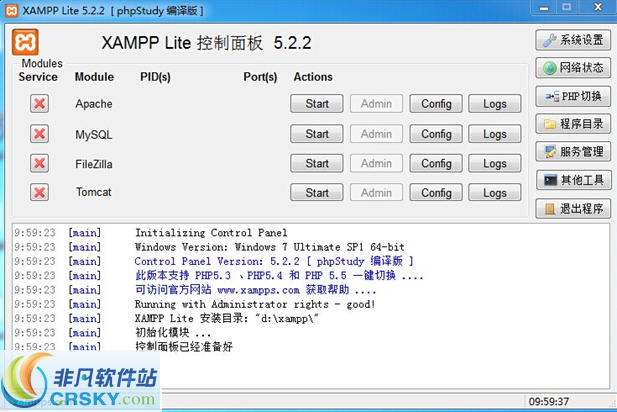Select log line 'Initializing Control Panel'
This screenshot has height=412, width=617.
[x=211, y=233]
